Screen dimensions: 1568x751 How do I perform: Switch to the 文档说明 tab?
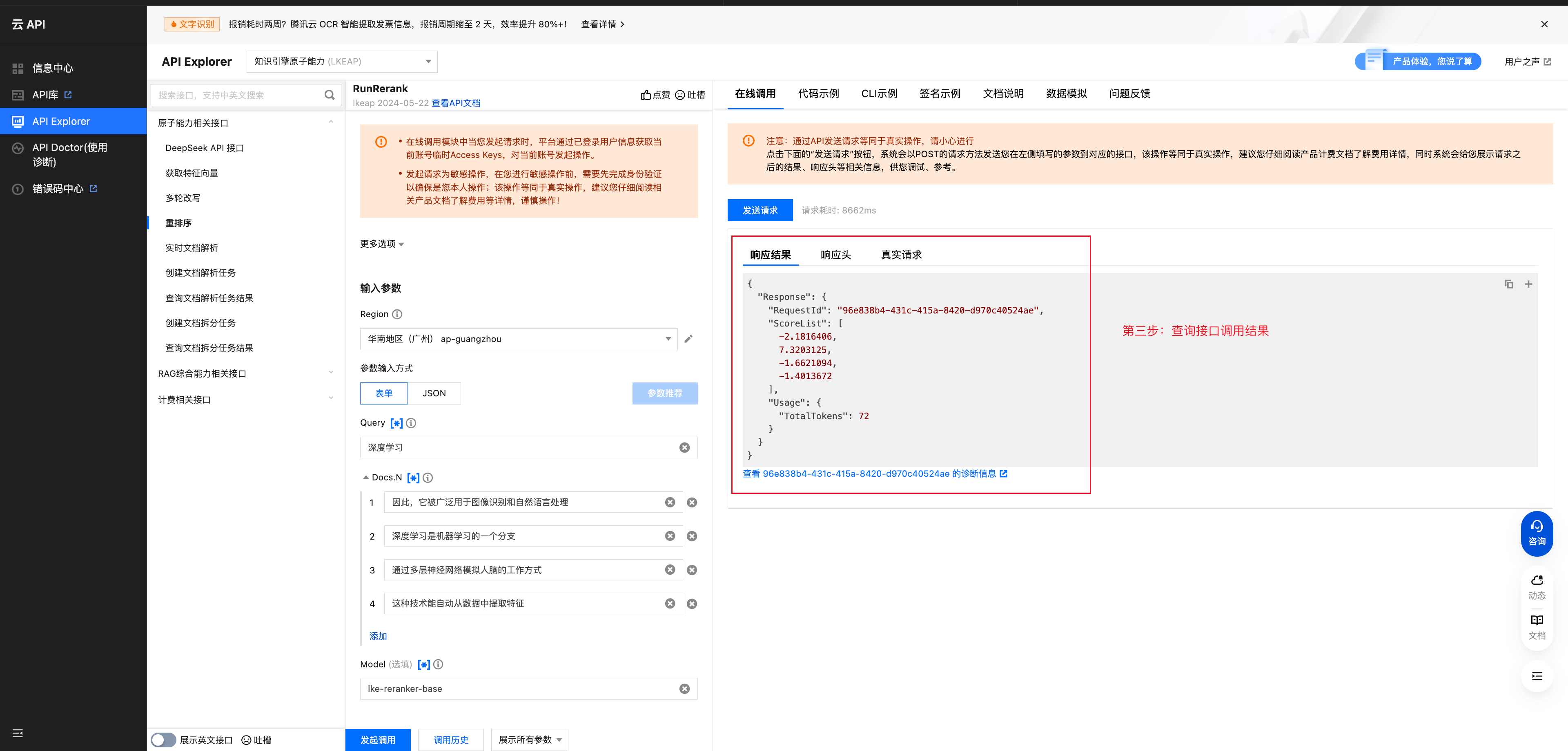tap(1003, 94)
